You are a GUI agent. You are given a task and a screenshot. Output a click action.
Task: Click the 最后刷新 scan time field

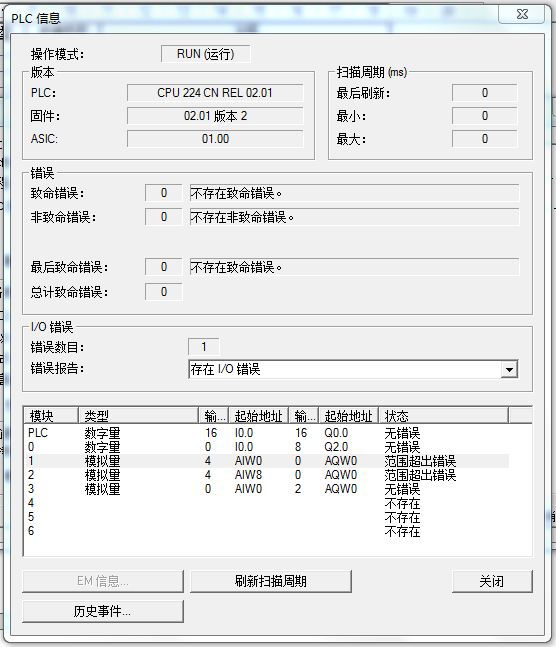485,93
